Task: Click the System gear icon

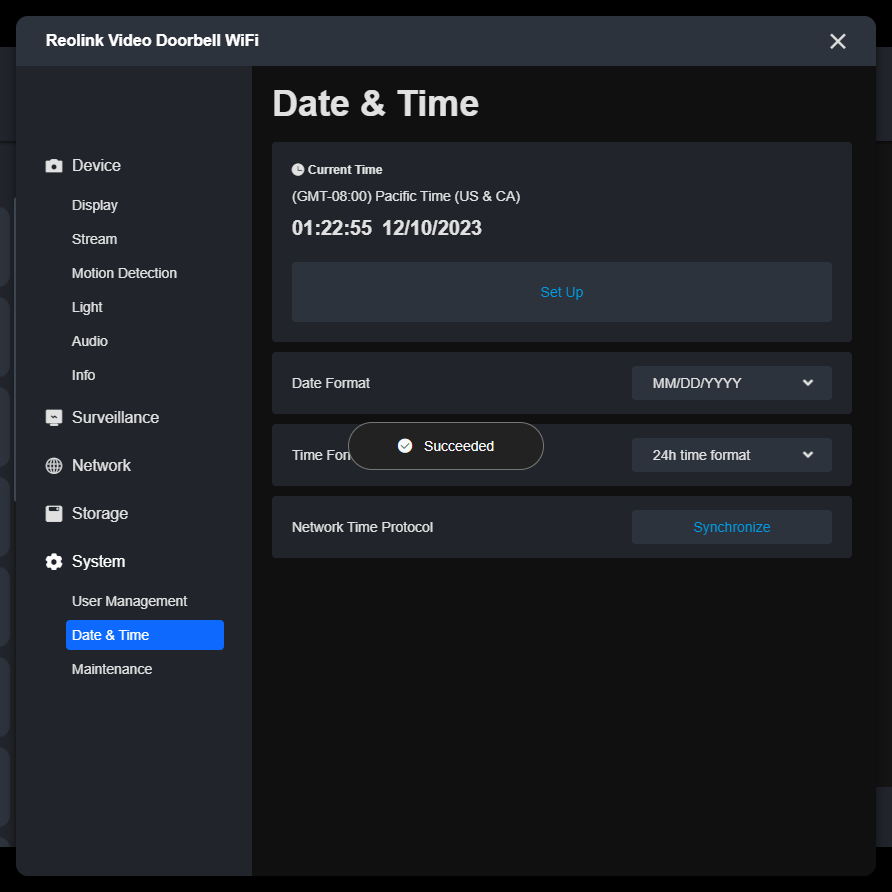Action: pos(53,561)
